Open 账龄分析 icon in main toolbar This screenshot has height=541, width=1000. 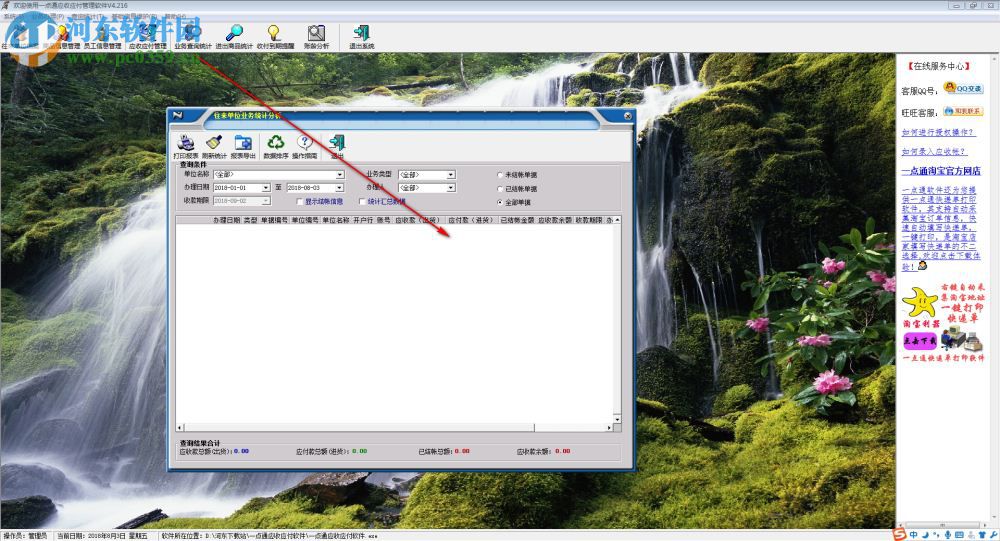[316, 36]
